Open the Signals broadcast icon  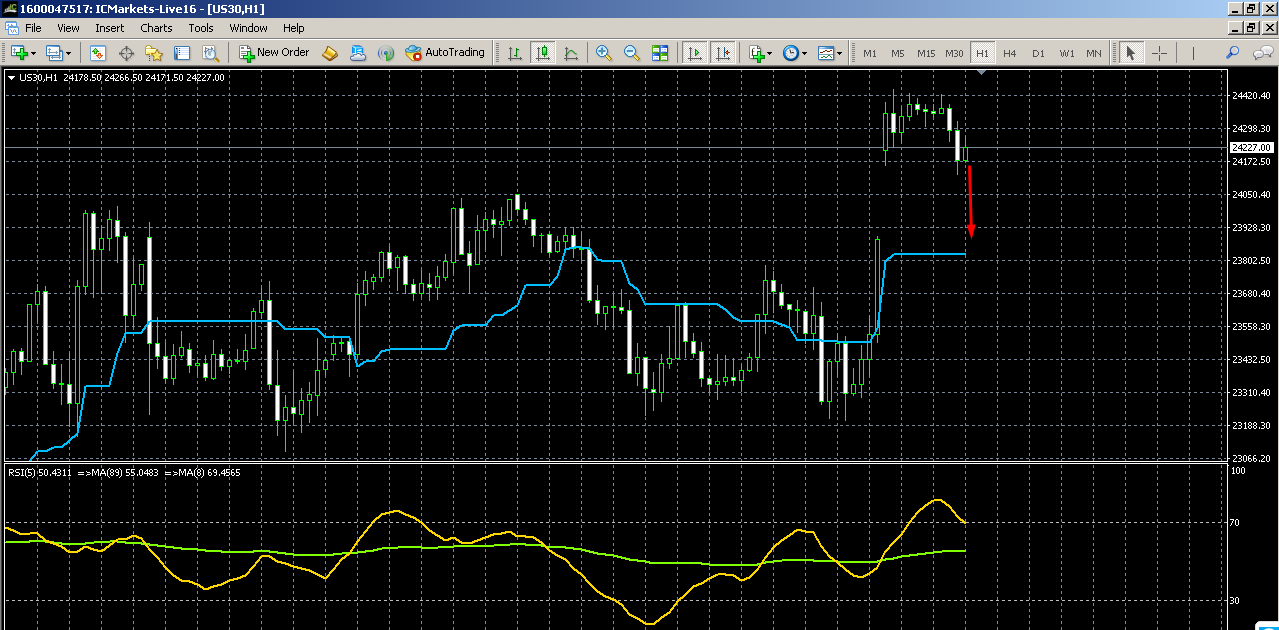point(385,53)
